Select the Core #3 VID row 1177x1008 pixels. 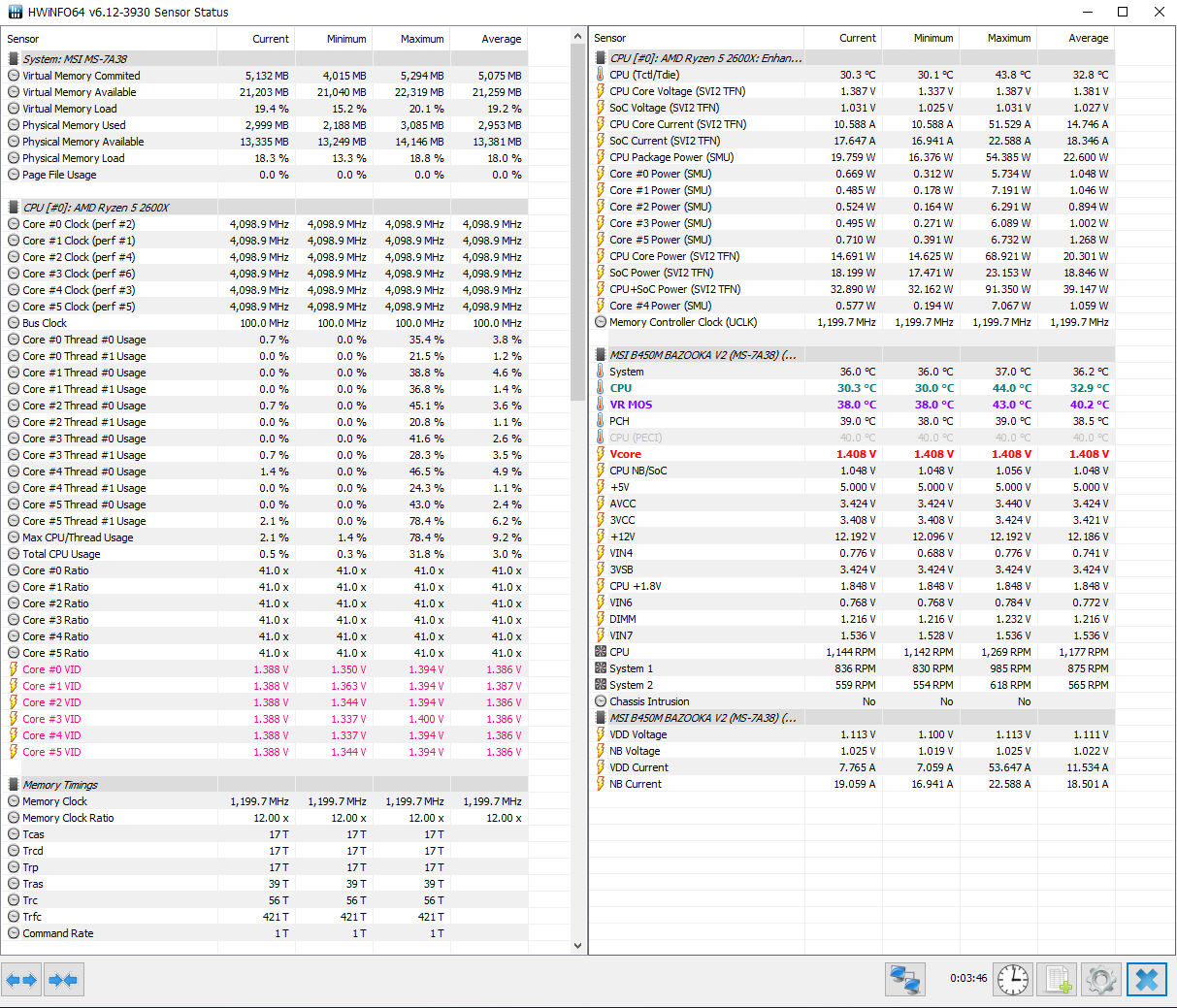(265, 719)
